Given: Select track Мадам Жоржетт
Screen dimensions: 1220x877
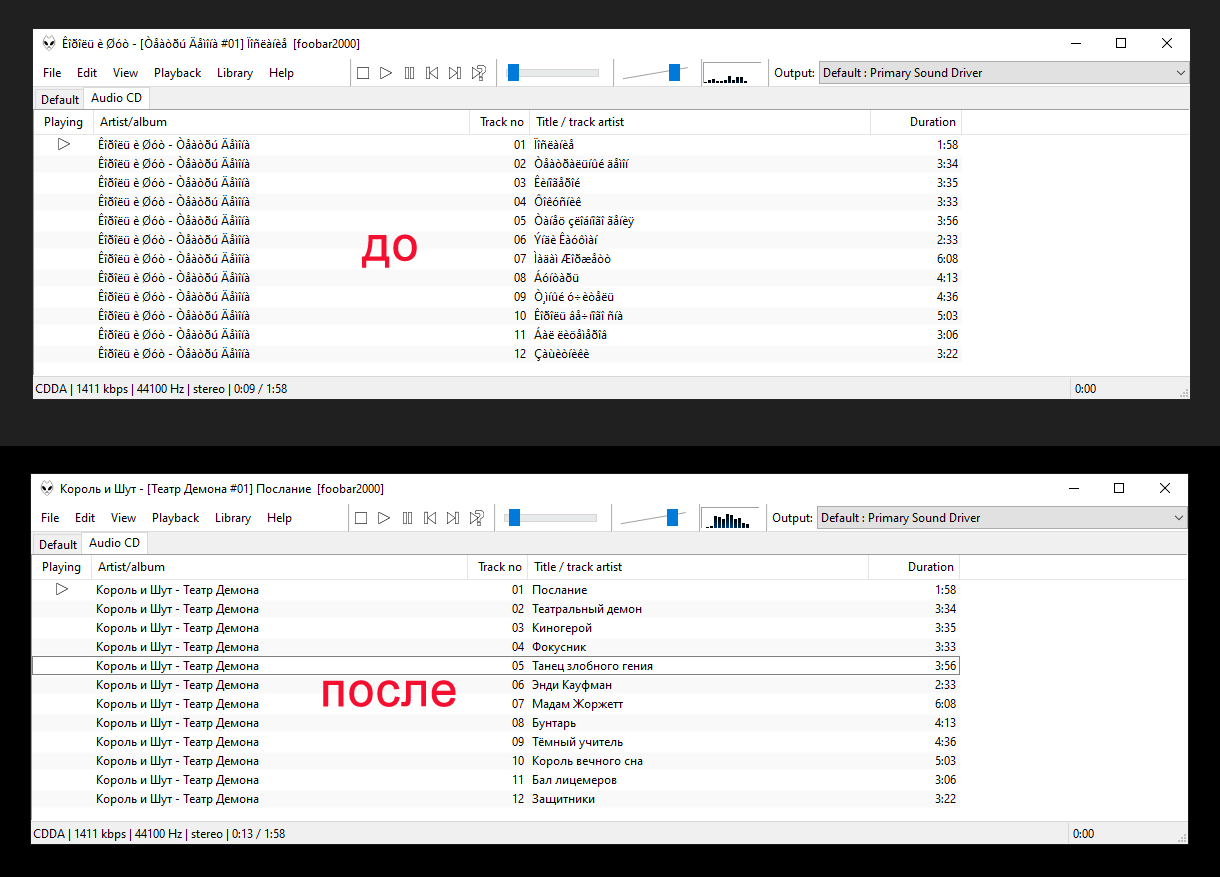Looking at the screenshot, I should pyautogui.click(x=496, y=704).
